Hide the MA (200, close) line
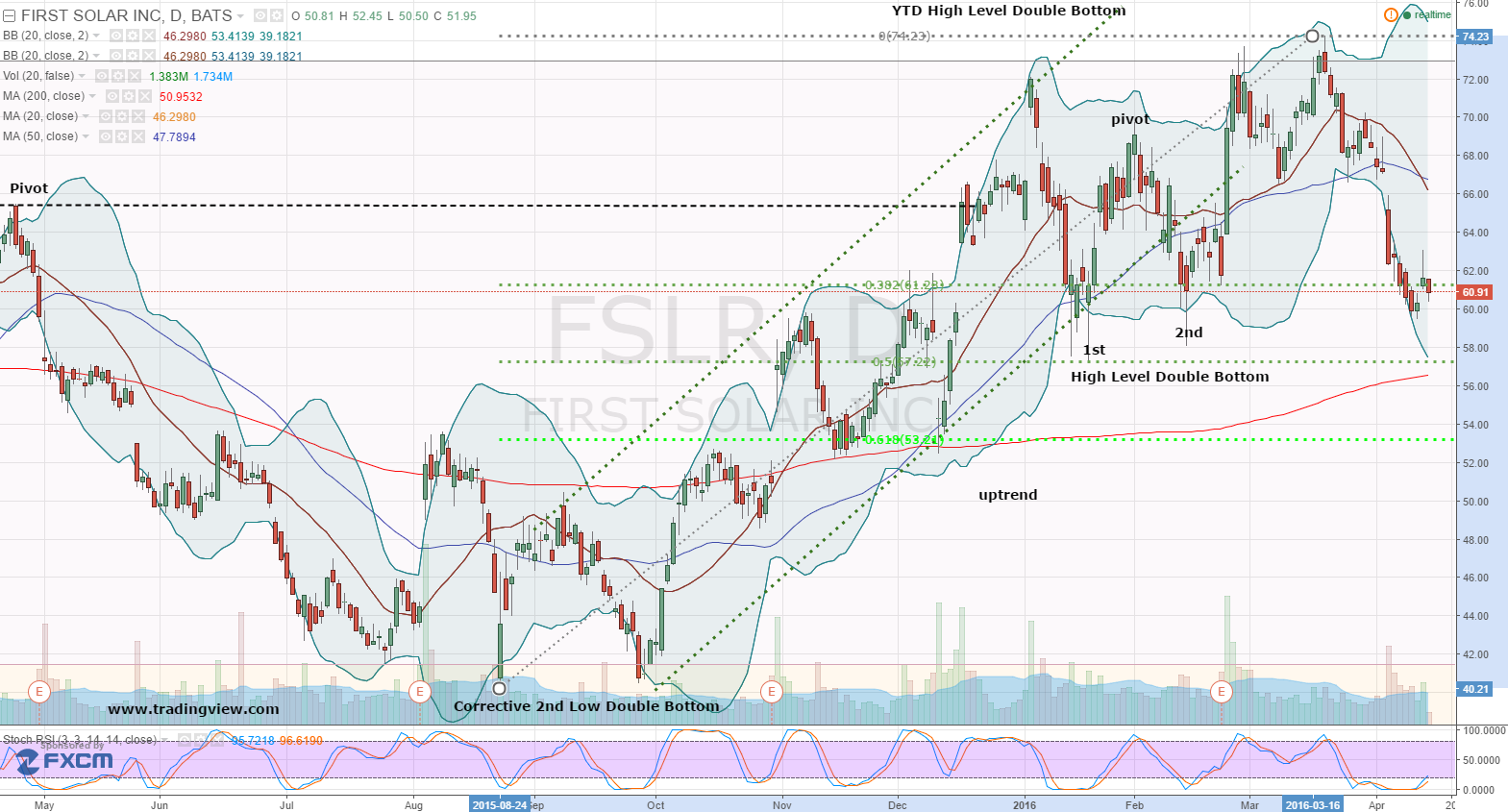This screenshot has height=812, width=1508. click(111, 97)
